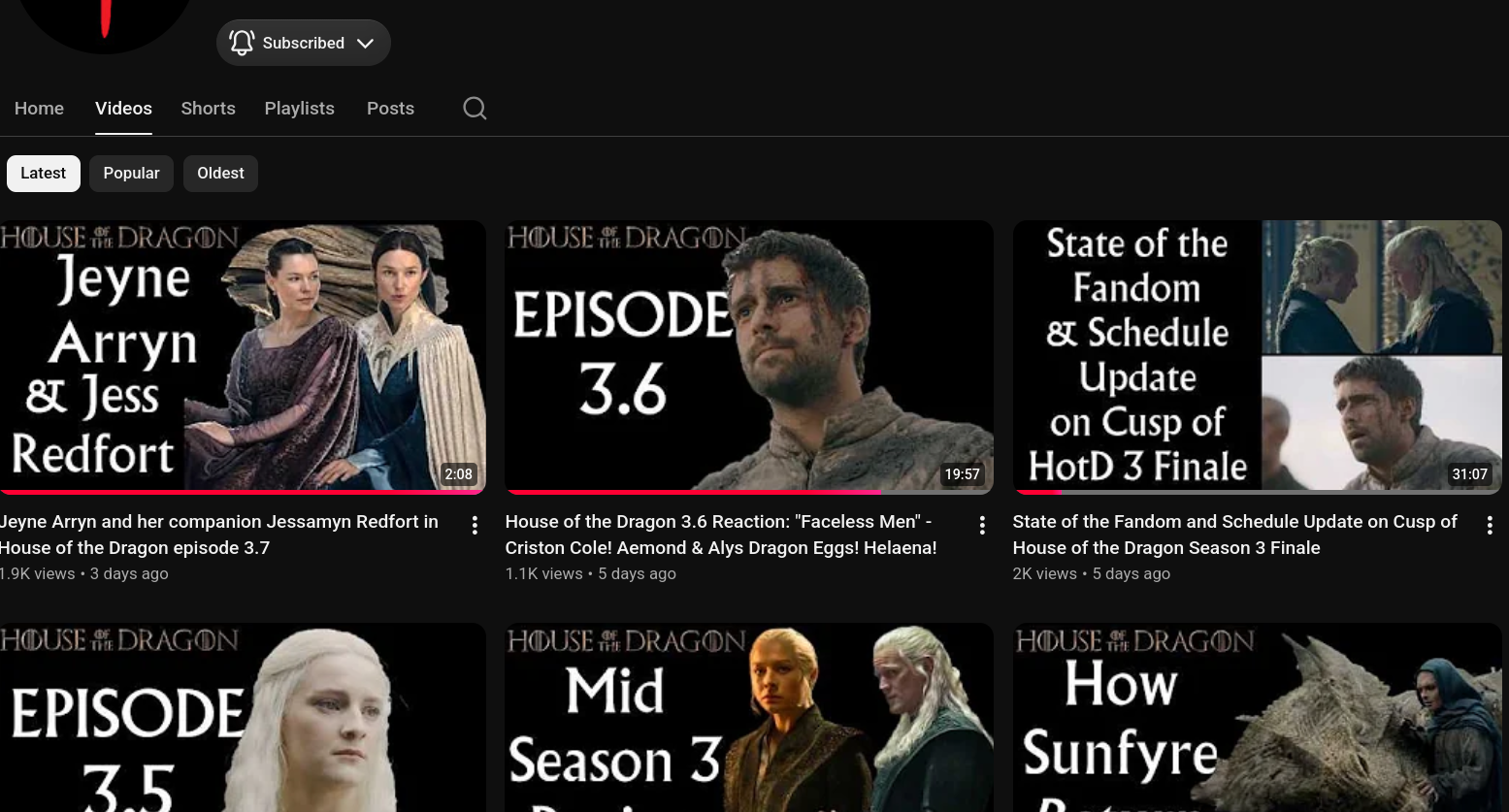Open the Jeyne Arryn & Jess Redfort thumbnail

(x=243, y=357)
